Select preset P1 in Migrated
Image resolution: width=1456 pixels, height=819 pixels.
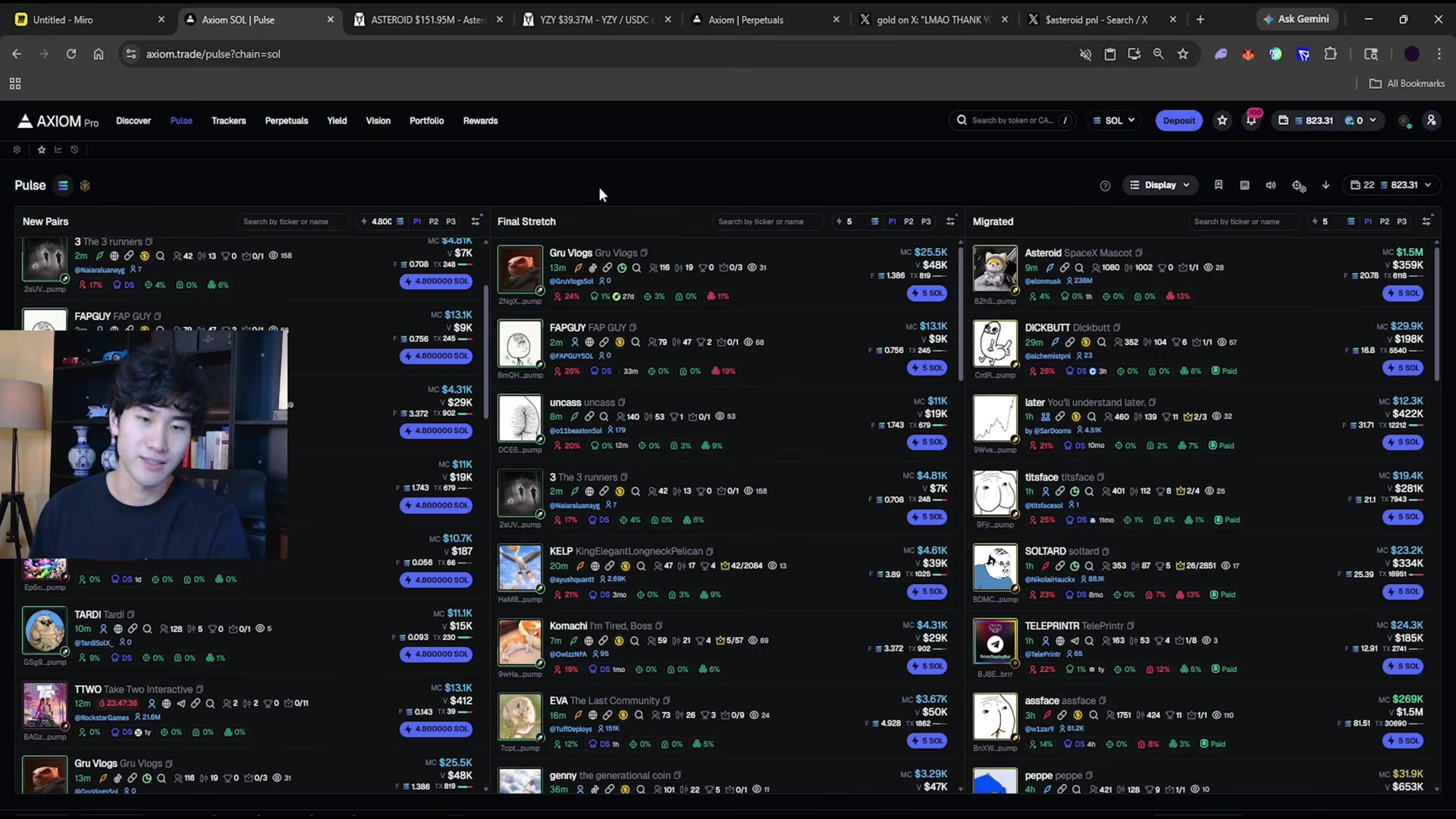tap(1368, 221)
